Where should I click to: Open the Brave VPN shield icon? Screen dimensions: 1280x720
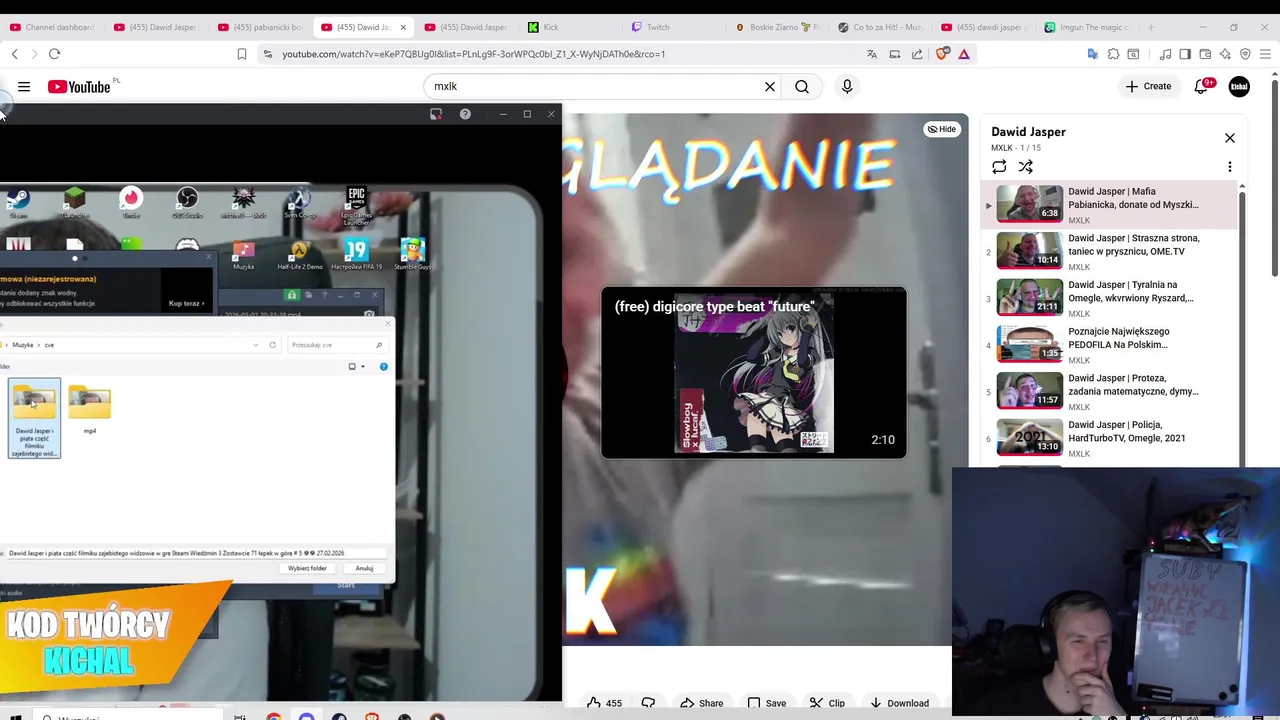point(1245,54)
